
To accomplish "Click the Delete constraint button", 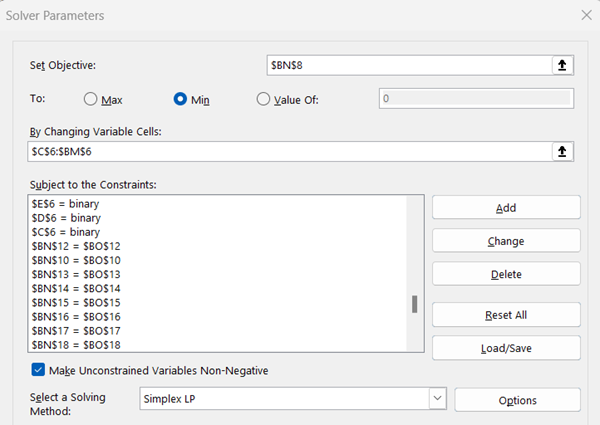I will click(506, 274).
